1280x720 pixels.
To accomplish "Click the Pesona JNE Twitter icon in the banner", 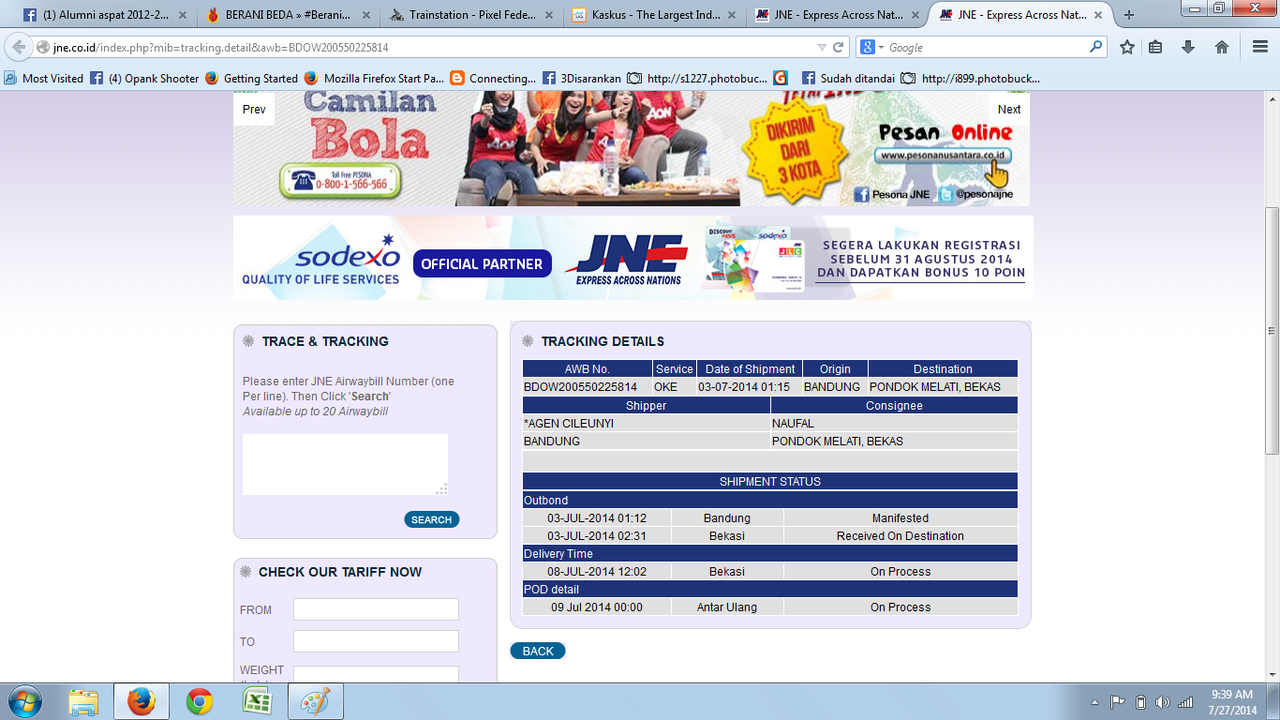I will coord(945,194).
